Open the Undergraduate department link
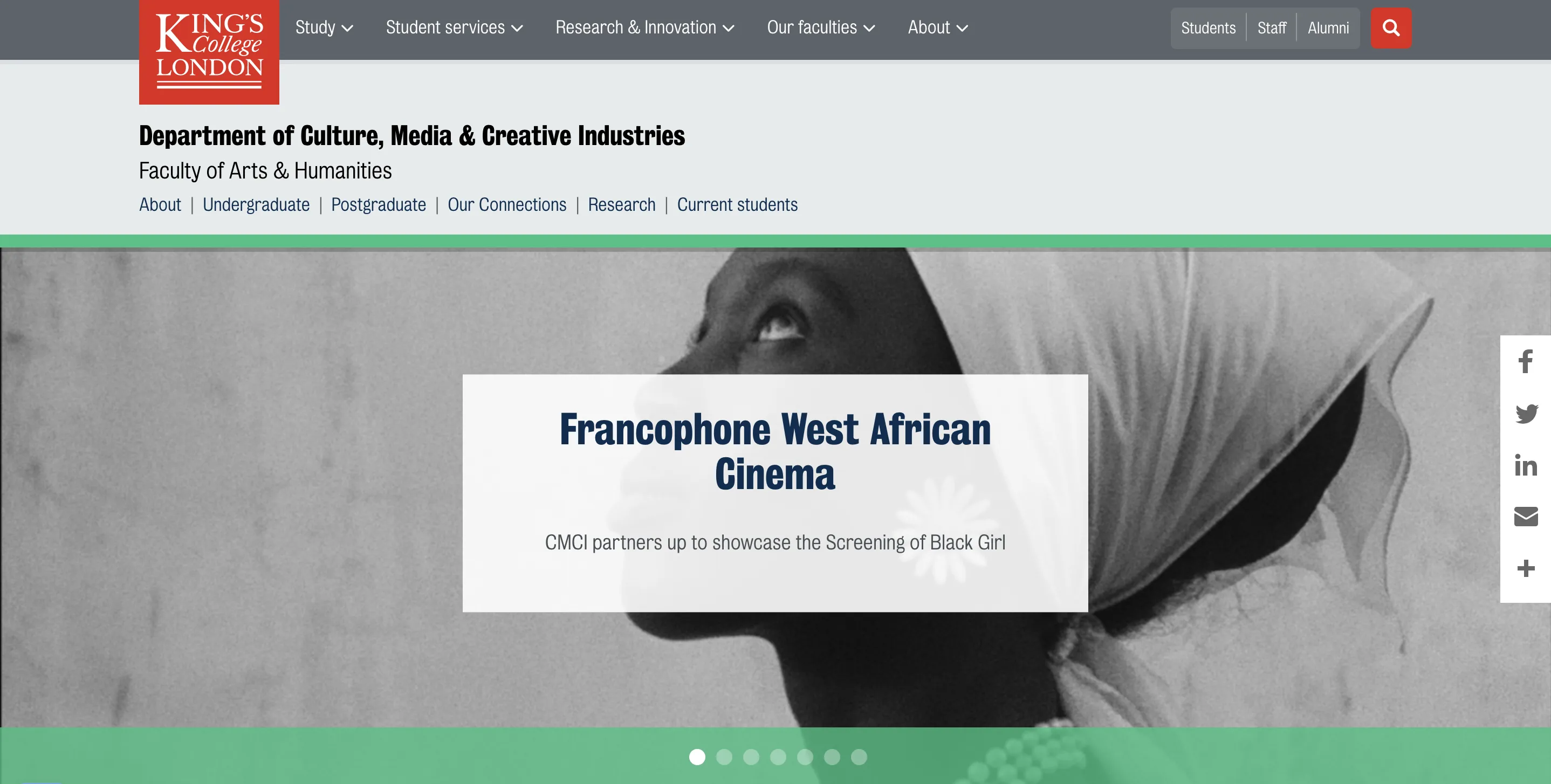Viewport: 1551px width, 784px height. pos(256,205)
